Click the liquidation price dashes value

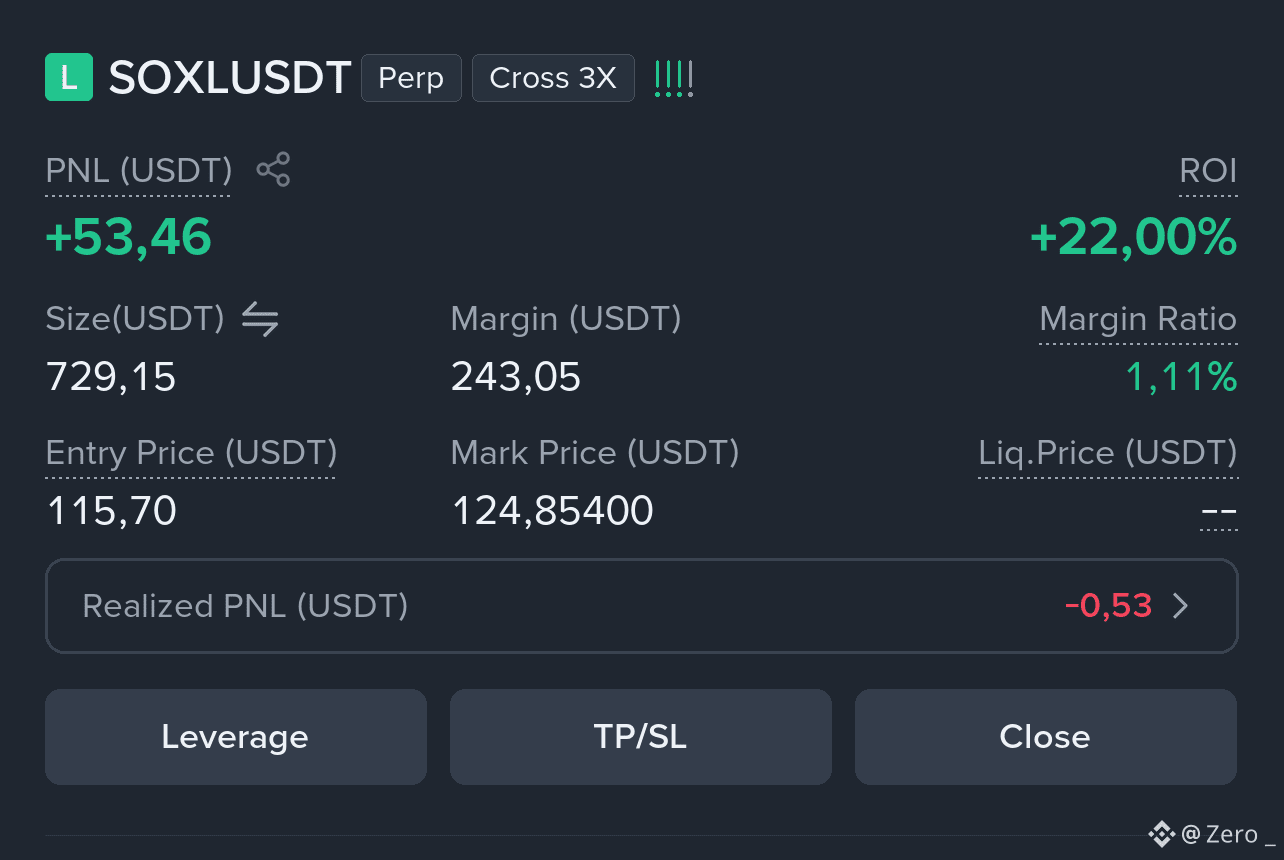pos(1219,513)
